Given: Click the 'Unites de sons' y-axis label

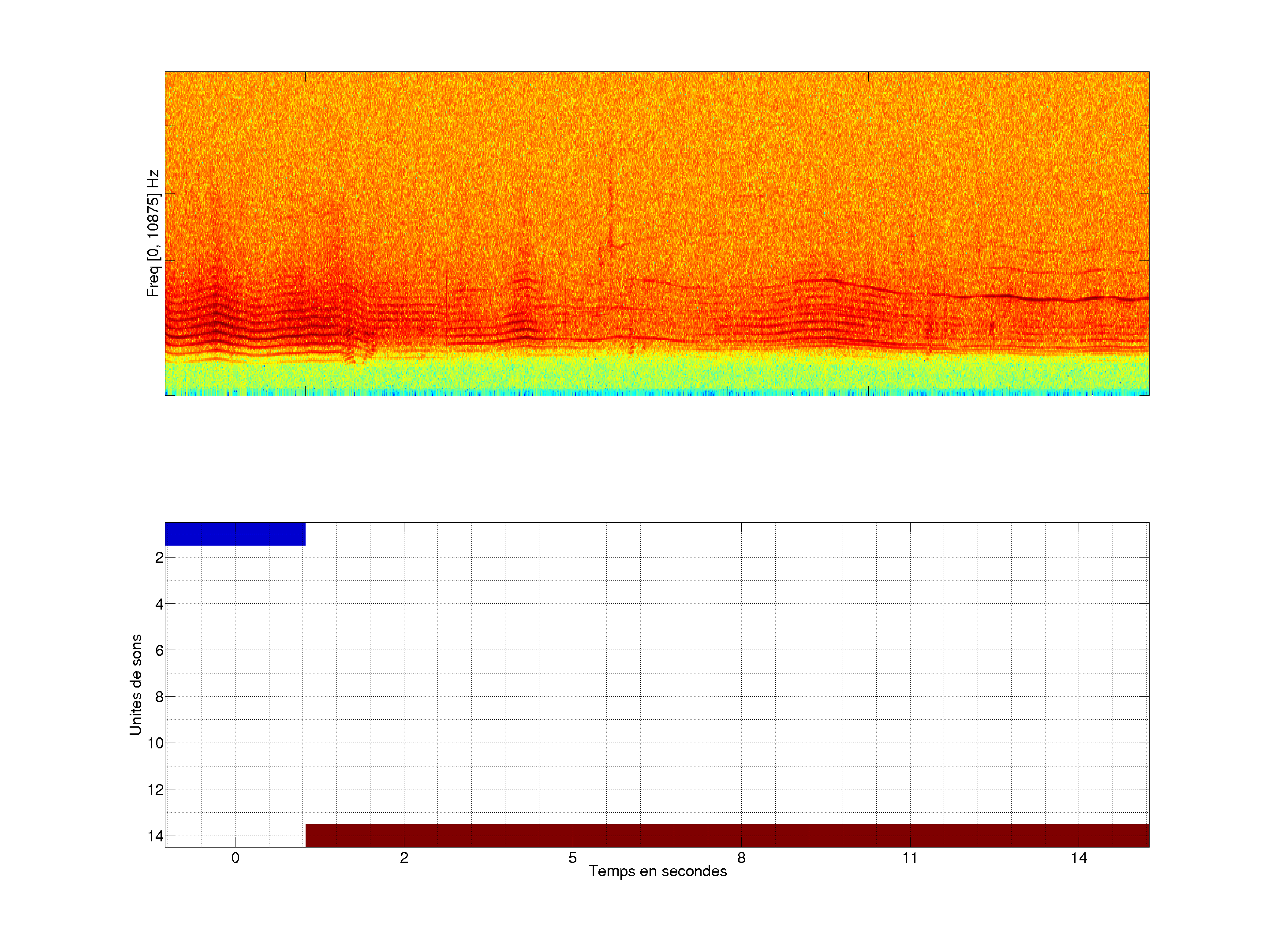Looking at the screenshot, I should point(135,684).
